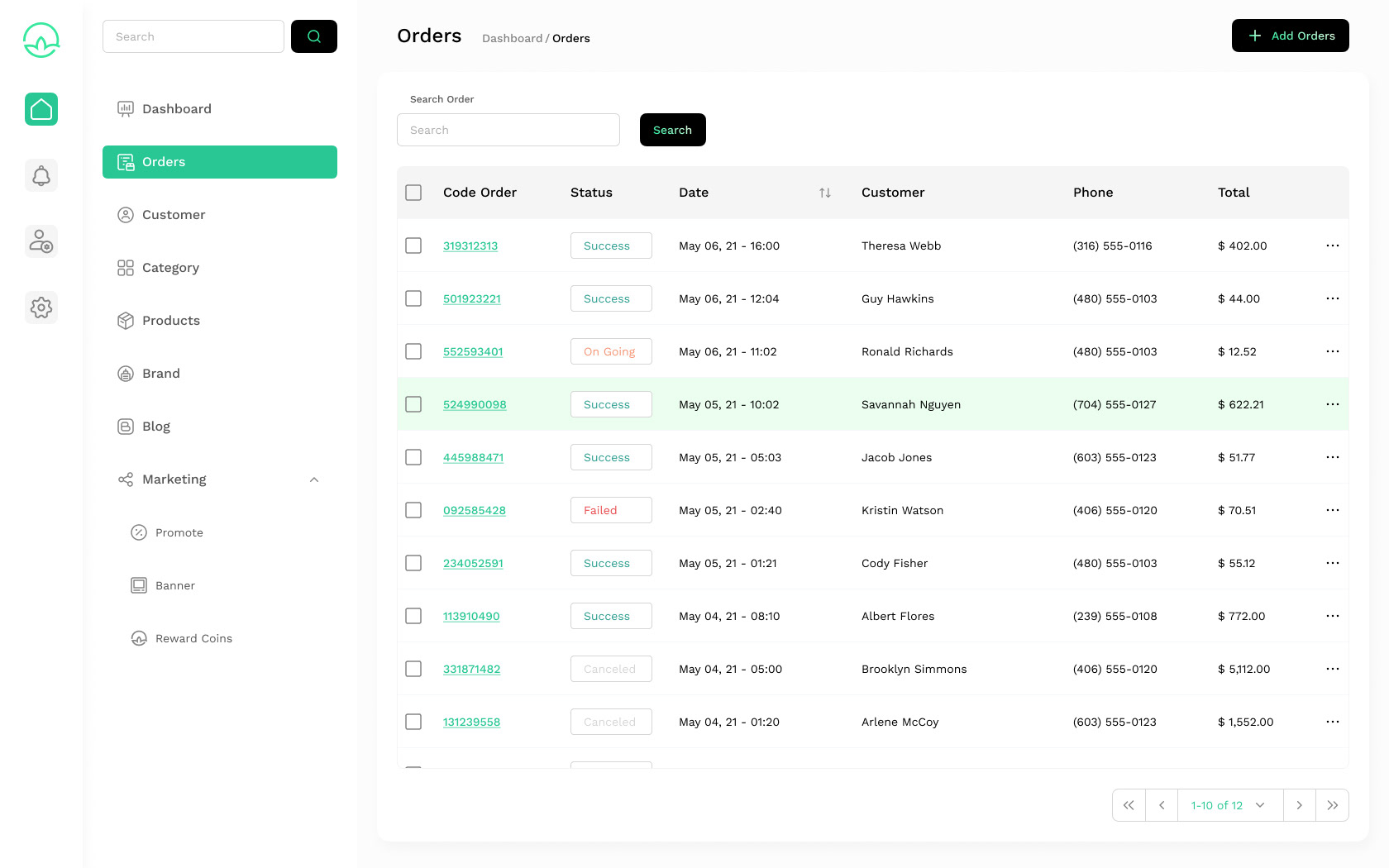Check order 445988471 checkbox

click(x=413, y=457)
